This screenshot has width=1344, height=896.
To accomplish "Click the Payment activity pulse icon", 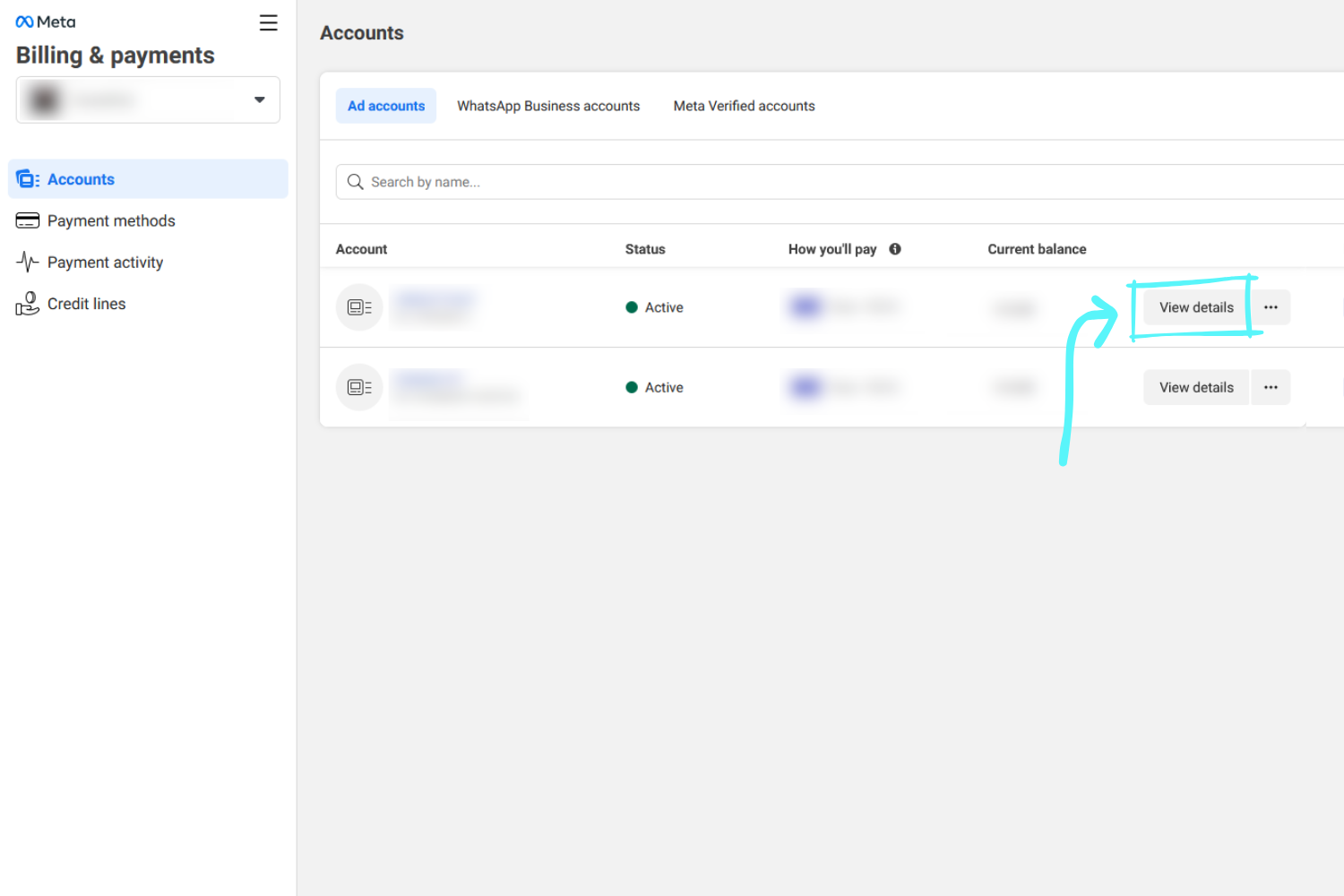I will tap(28, 262).
